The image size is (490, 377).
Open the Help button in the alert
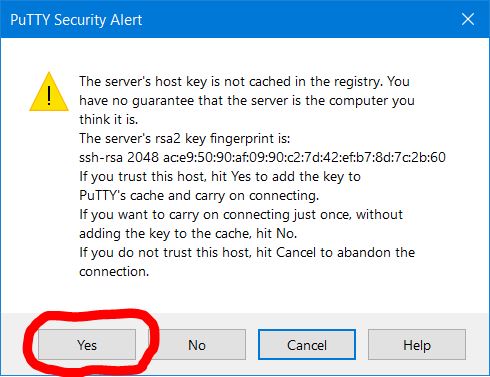point(417,345)
